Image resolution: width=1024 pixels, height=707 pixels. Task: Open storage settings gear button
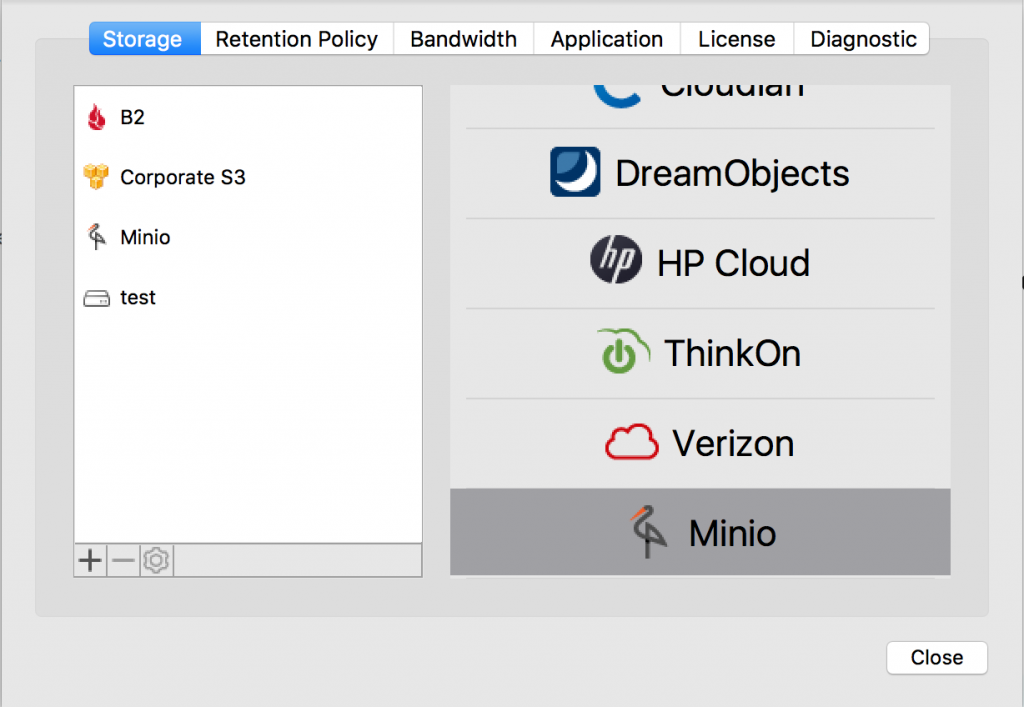(x=156, y=560)
